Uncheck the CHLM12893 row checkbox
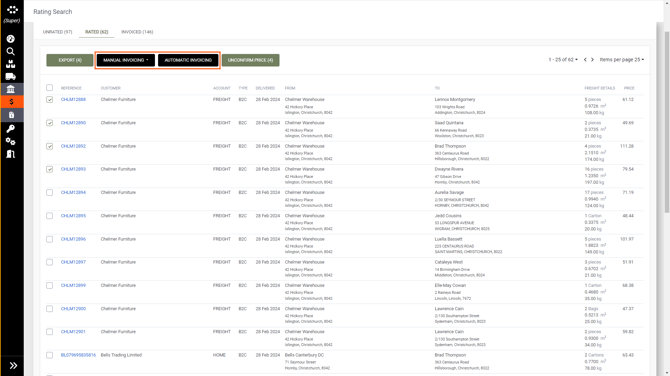 [x=50, y=169]
